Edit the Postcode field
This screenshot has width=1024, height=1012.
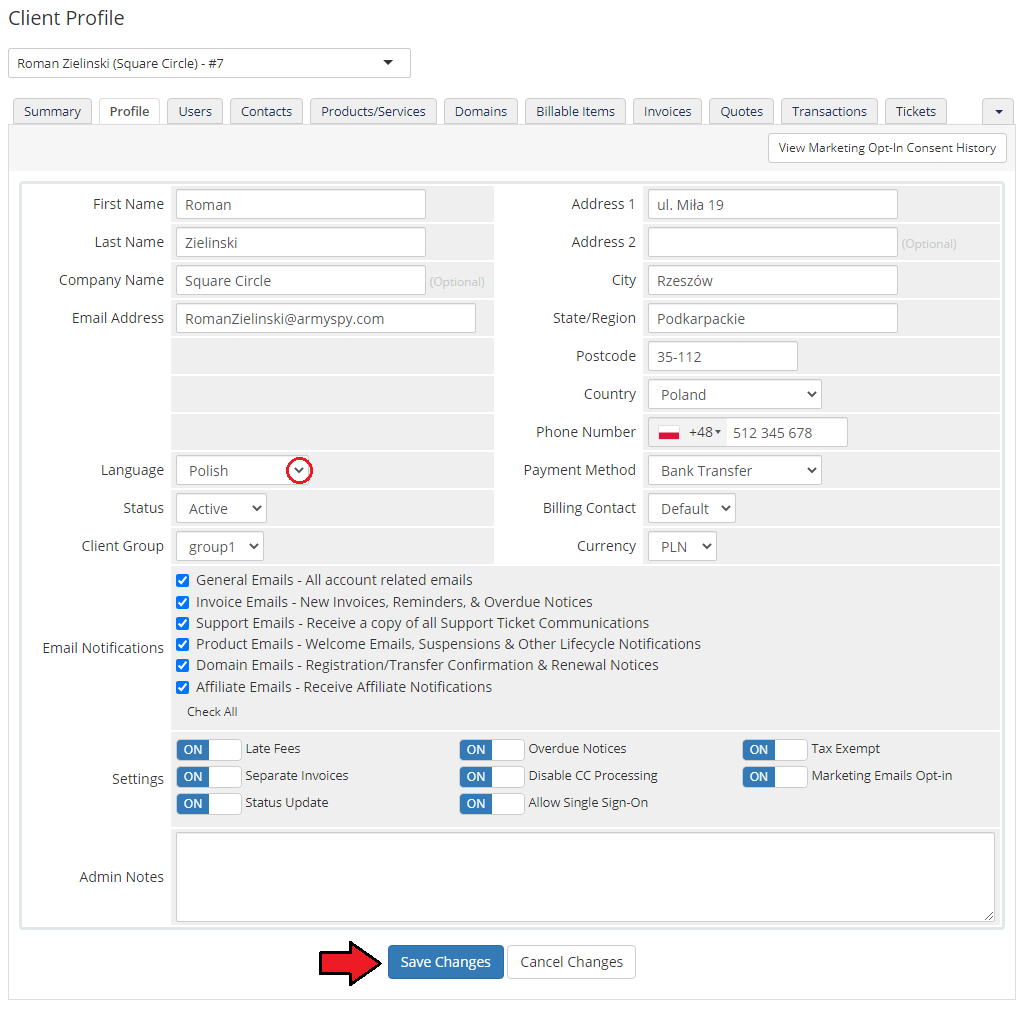tap(722, 356)
